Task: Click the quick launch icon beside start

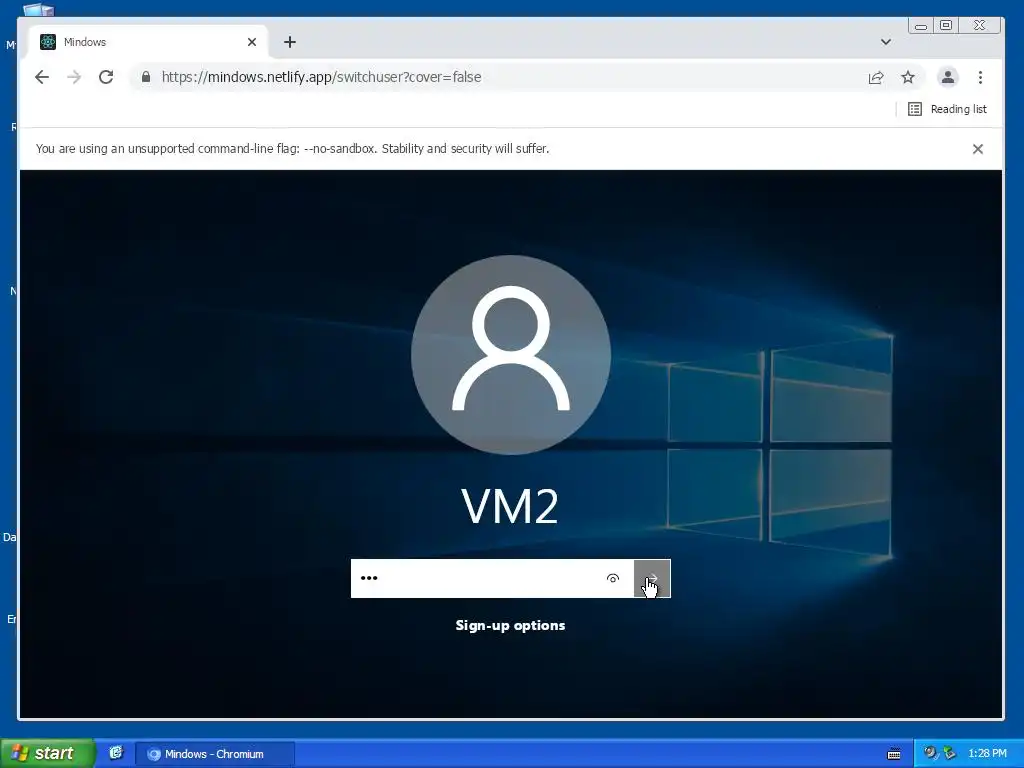Action: point(116,753)
